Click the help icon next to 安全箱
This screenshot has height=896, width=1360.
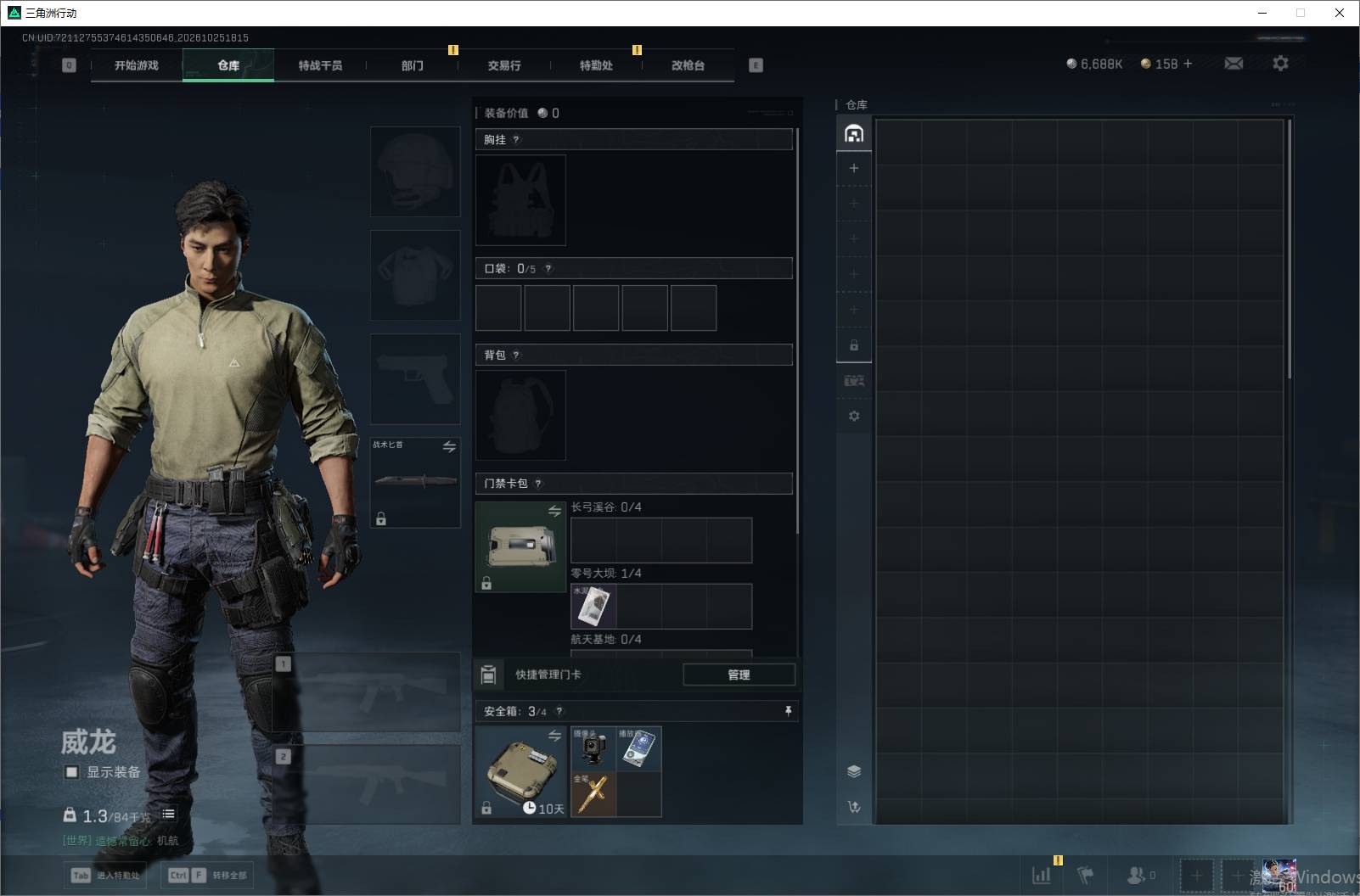[559, 712]
